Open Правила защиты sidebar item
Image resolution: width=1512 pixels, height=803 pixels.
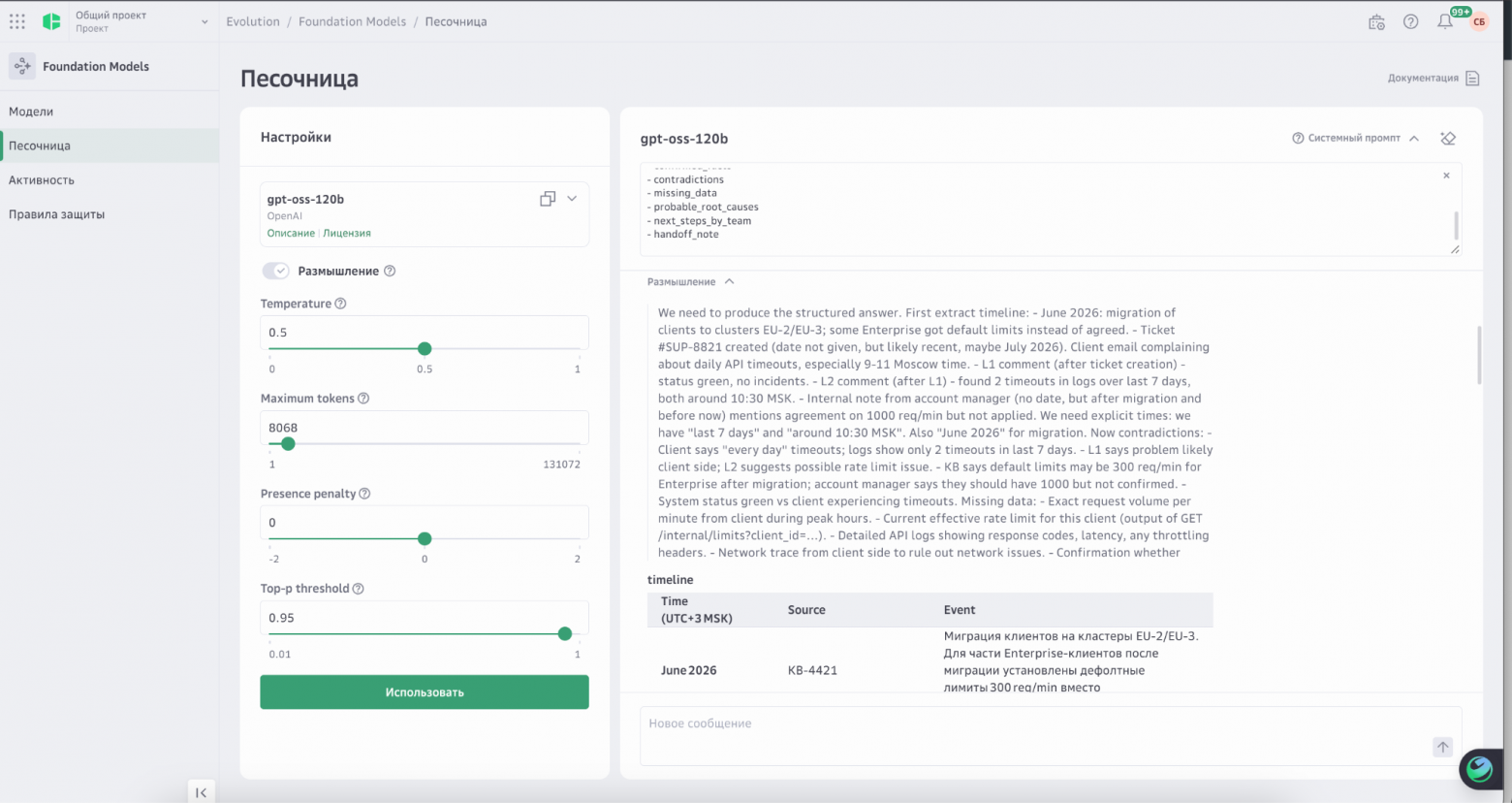tap(56, 214)
